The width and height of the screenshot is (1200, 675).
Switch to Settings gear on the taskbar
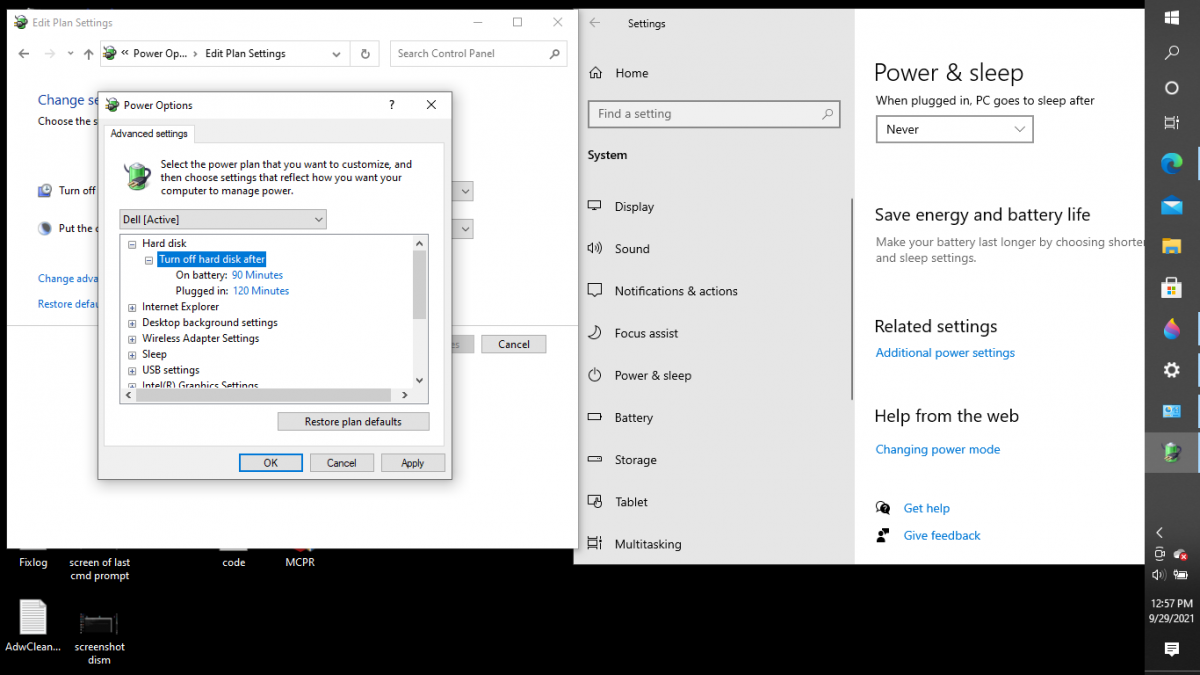coord(1171,370)
